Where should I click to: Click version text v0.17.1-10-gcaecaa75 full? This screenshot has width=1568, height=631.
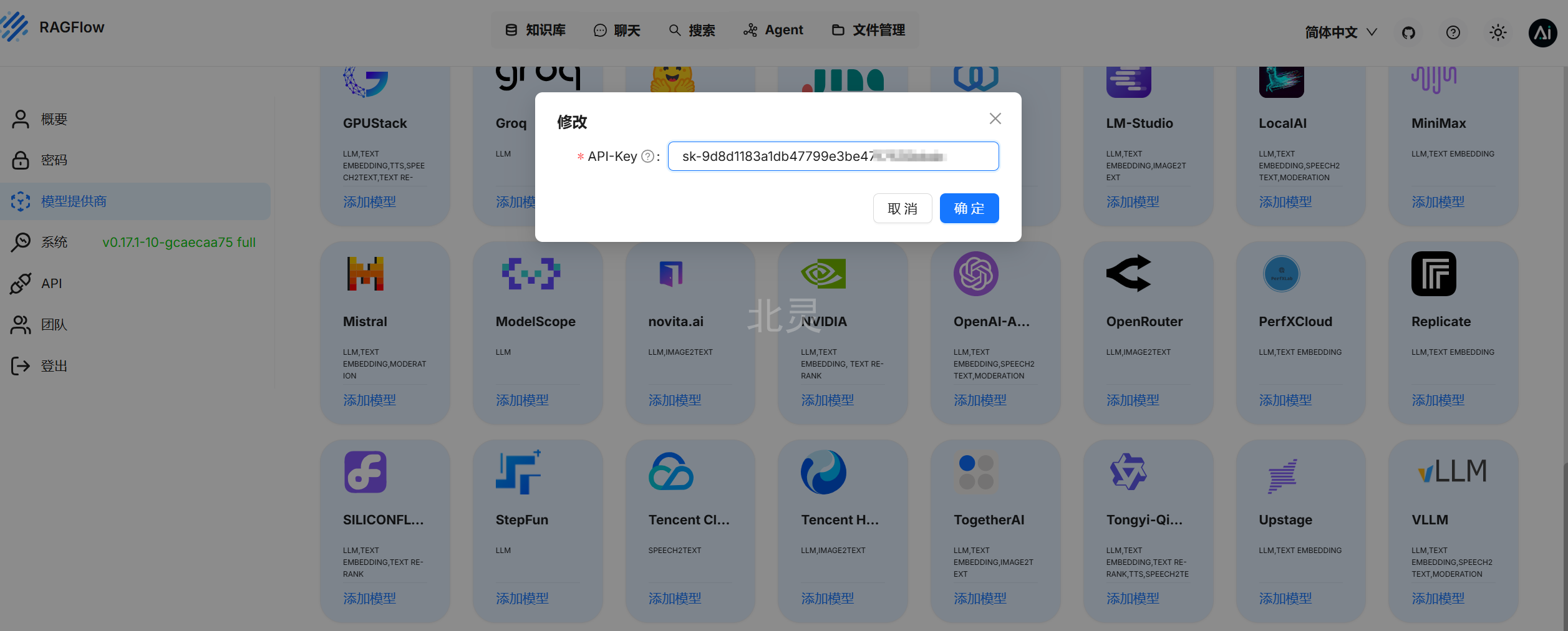coord(179,243)
